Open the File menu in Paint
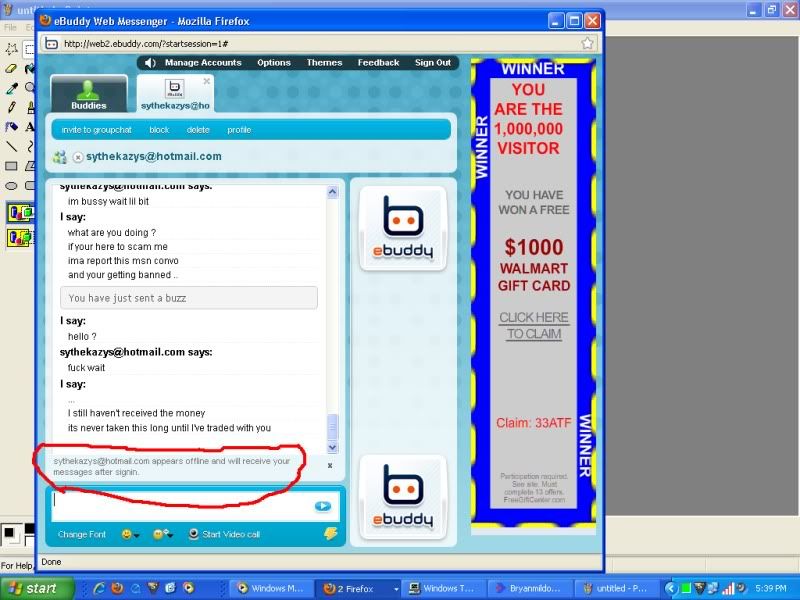This screenshot has height=600, width=800. [10, 27]
